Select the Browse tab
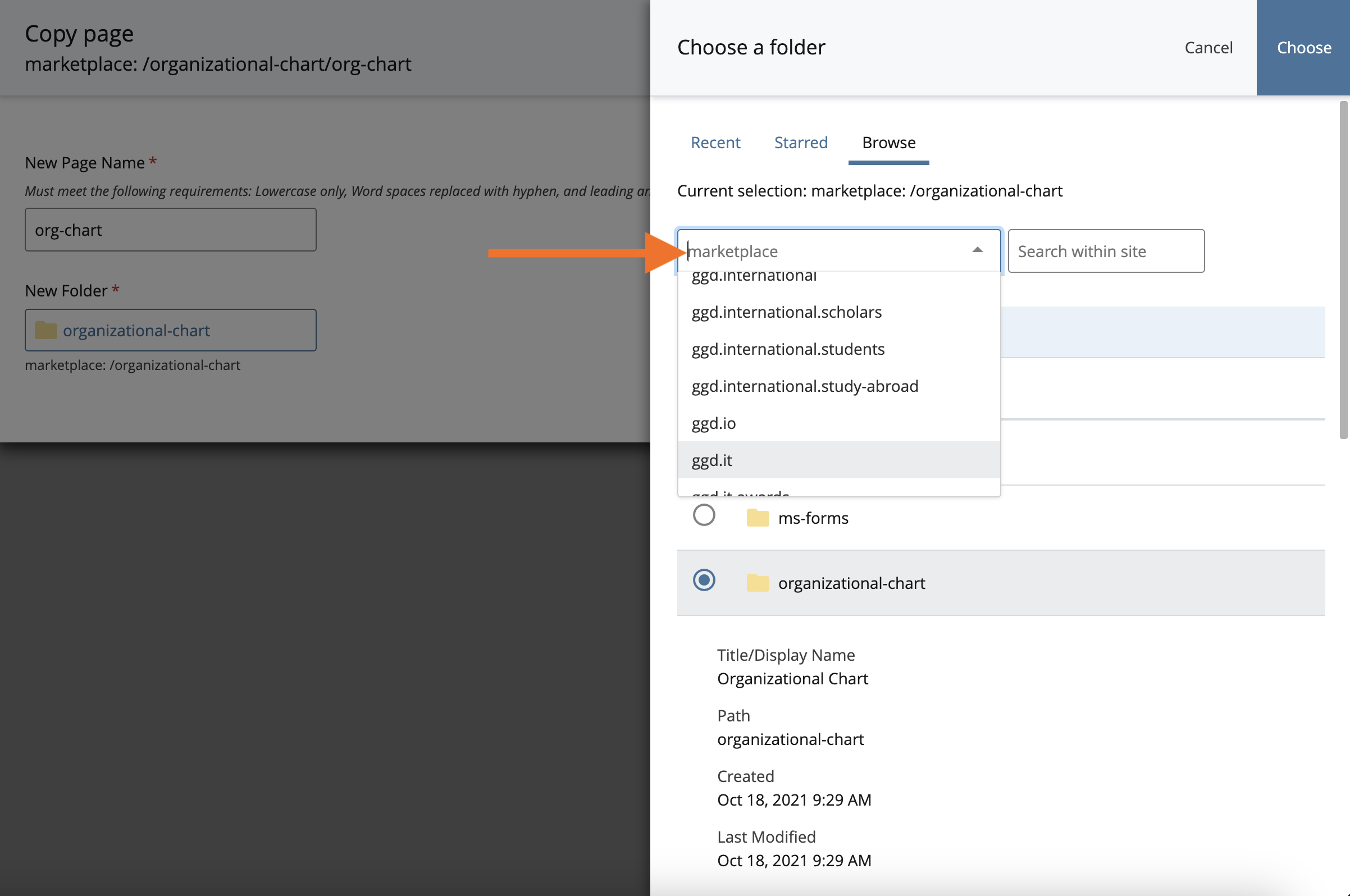The height and width of the screenshot is (896, 1350). (x=888, y=142)
